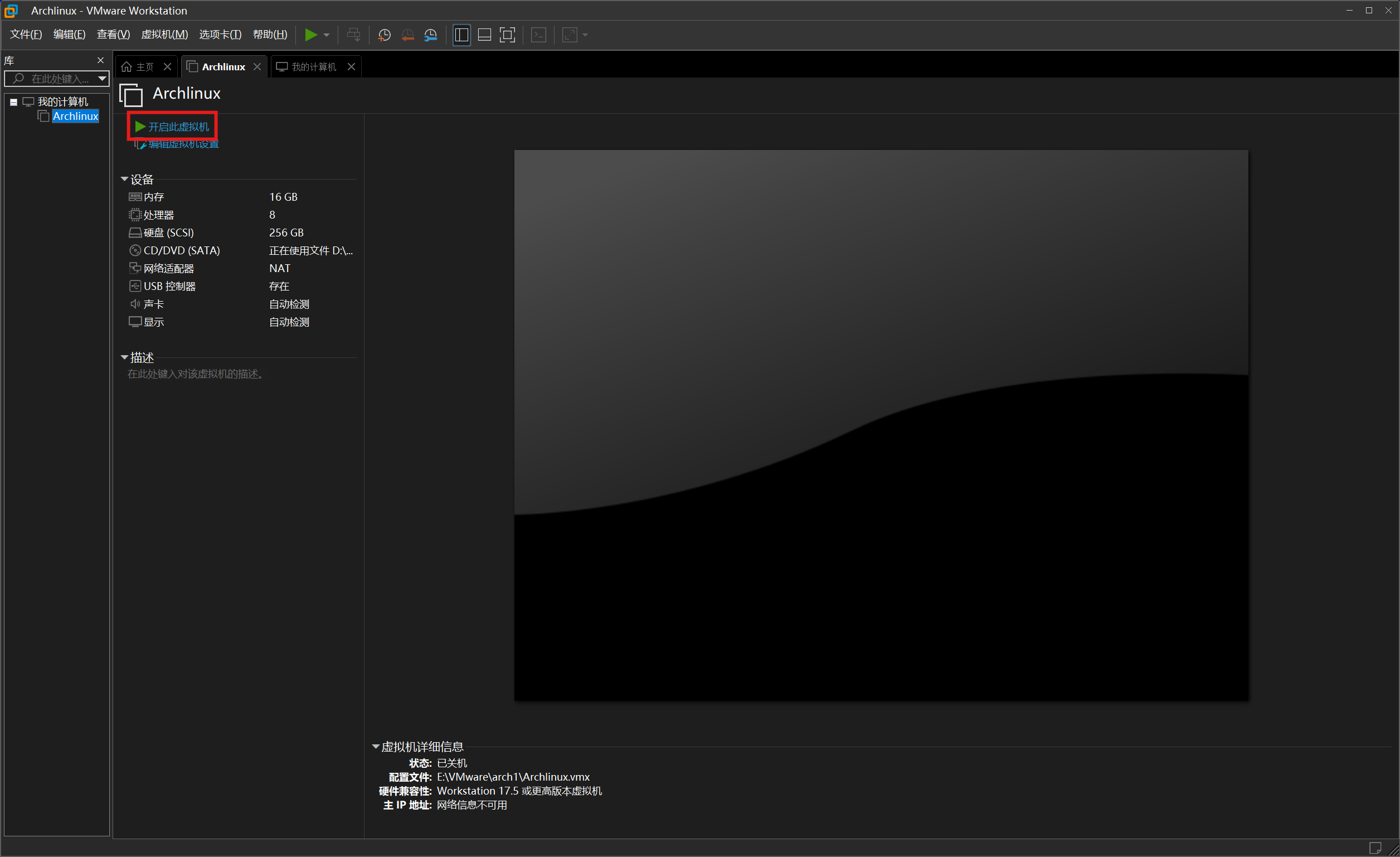Enter full screen mode icon
Image resolution: width=1400 pixels, height=857 pixels.
click(x=507, y=35)
